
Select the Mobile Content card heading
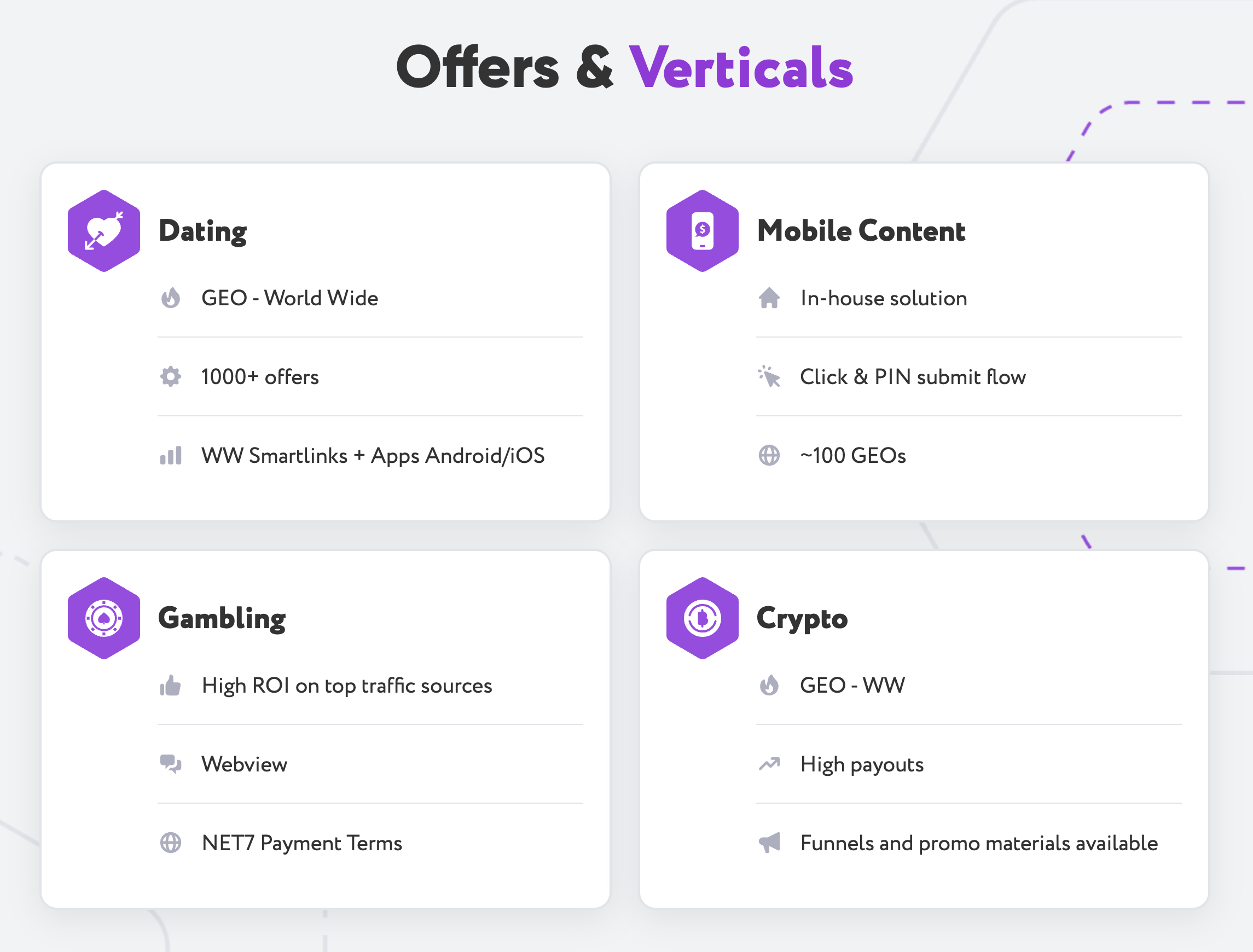point(861,231)
